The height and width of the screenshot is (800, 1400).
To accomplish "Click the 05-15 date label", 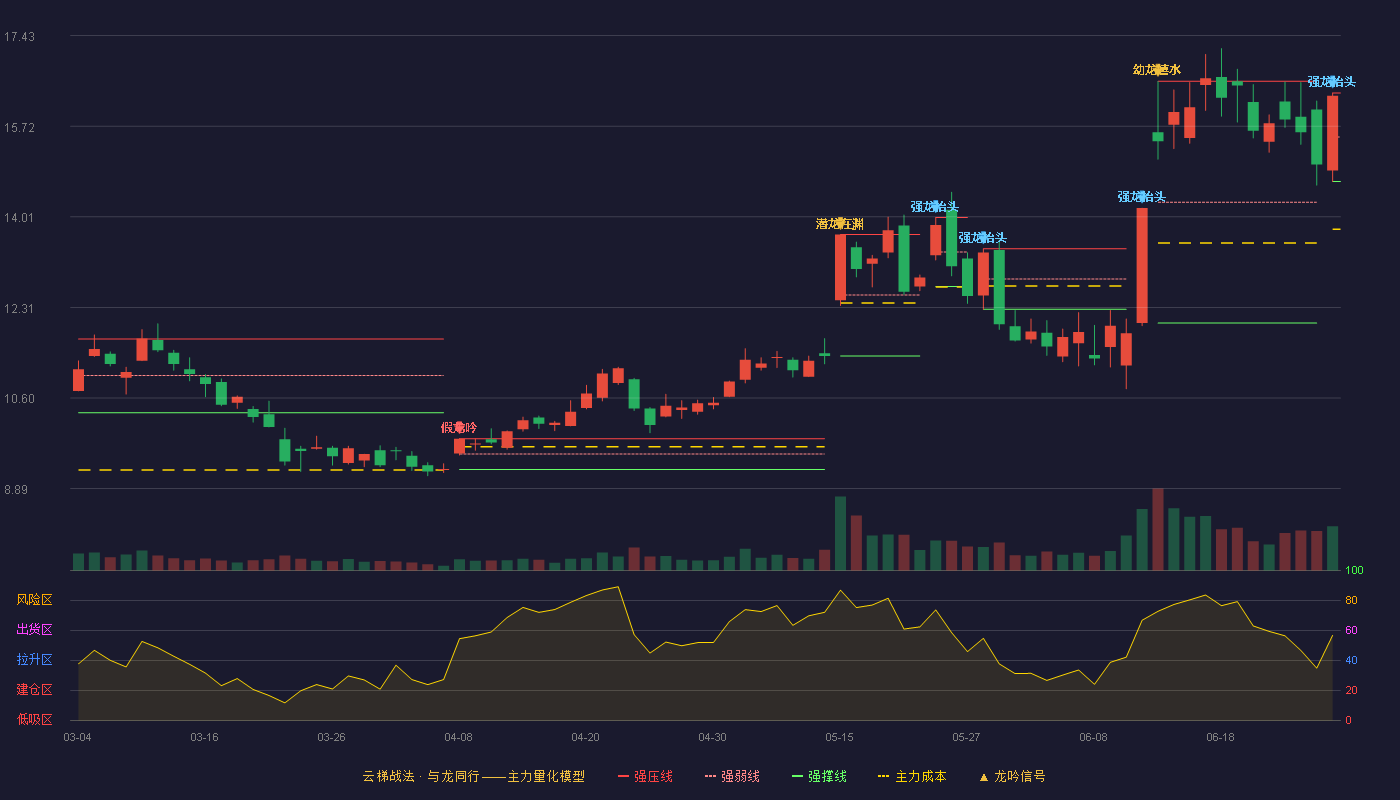I will (x=839, y=737).
